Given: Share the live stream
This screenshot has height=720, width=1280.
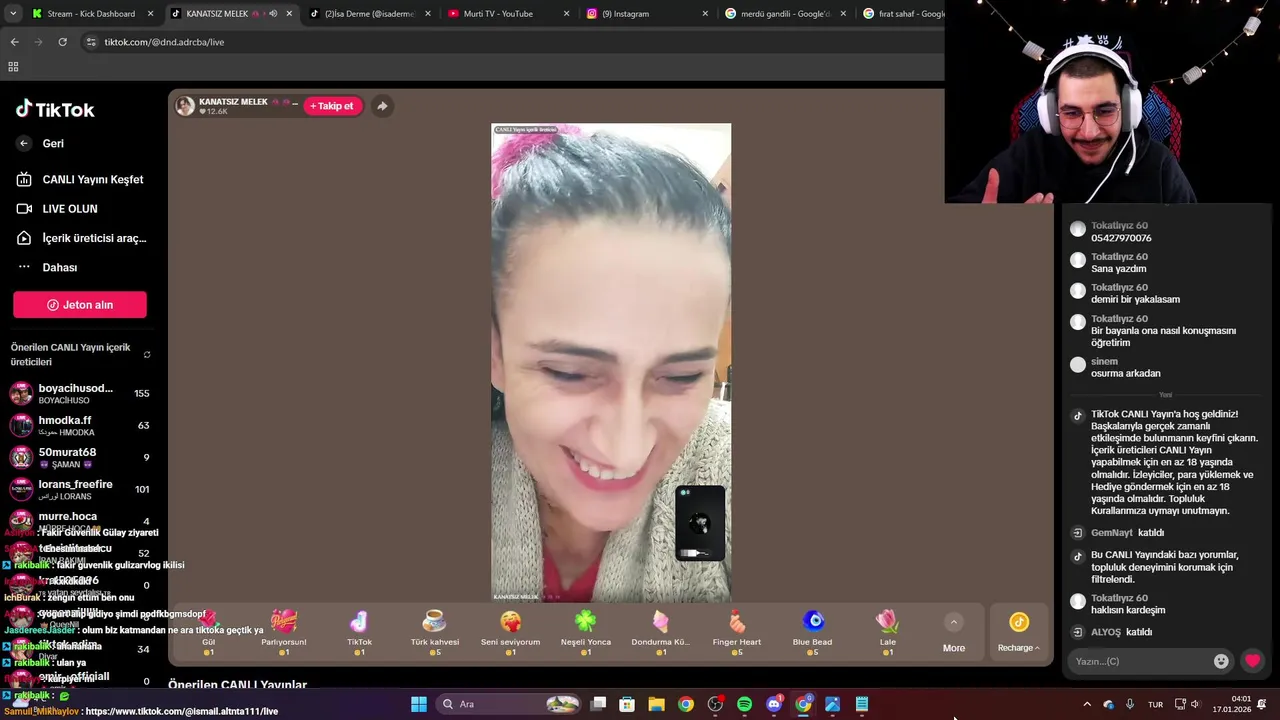Looking at the screenshot, I should pos(382,106).
